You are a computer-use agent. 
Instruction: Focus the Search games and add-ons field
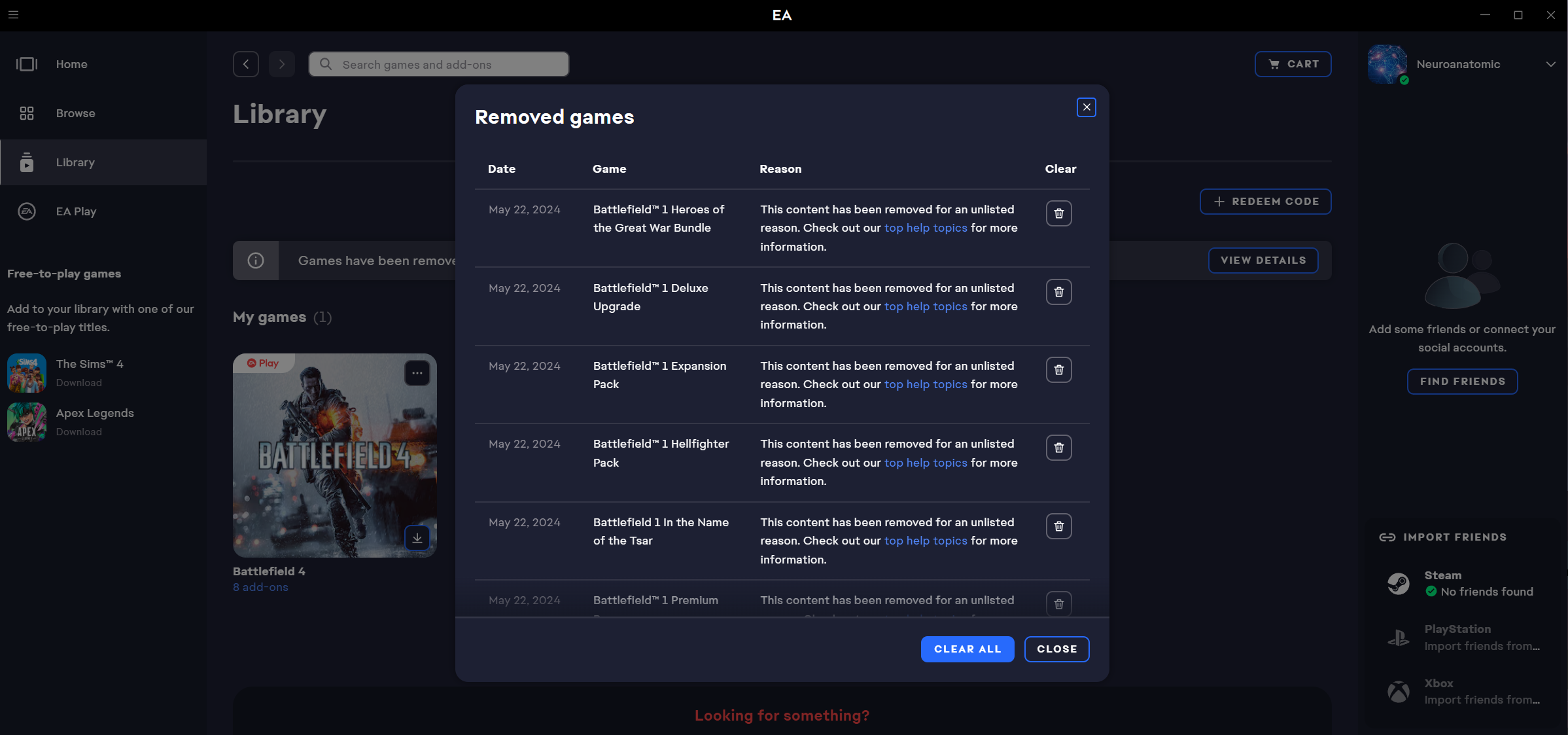click(x=439, y=64)
